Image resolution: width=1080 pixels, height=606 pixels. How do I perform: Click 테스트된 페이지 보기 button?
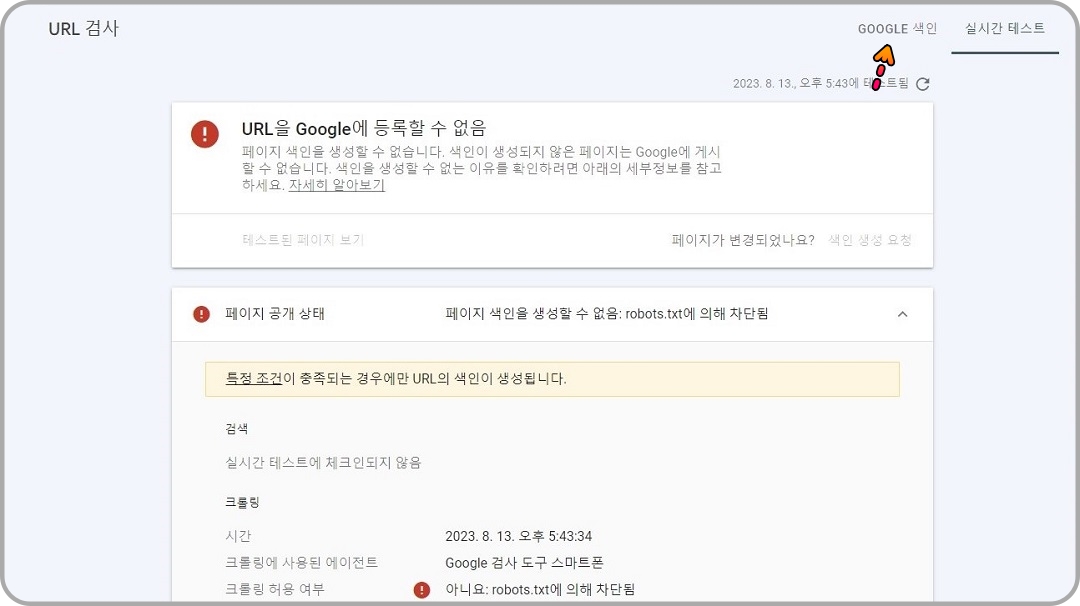pyautogui.click(x=303, y=240)
